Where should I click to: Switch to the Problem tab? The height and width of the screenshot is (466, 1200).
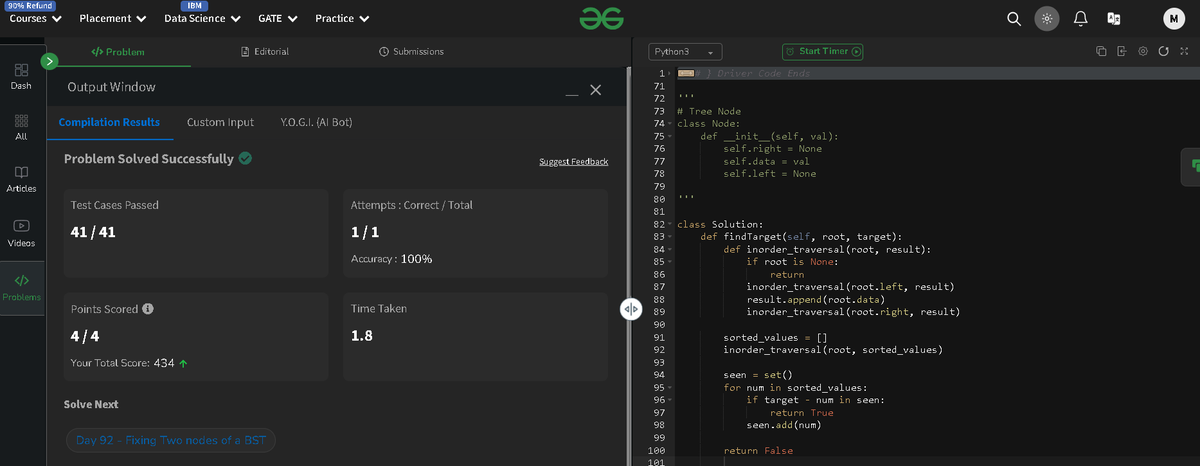(118, 51)
